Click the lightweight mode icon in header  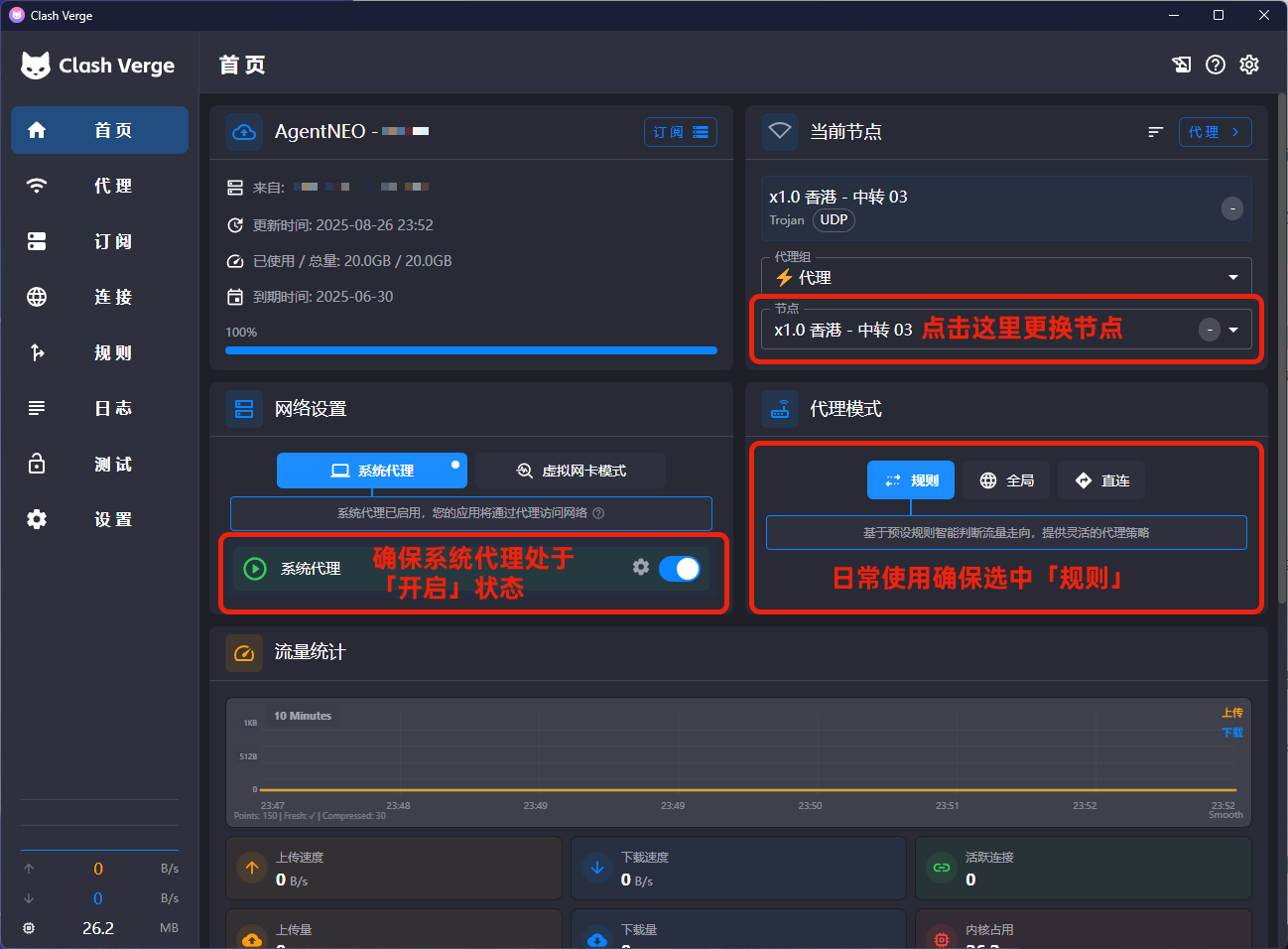[1182, 65]
